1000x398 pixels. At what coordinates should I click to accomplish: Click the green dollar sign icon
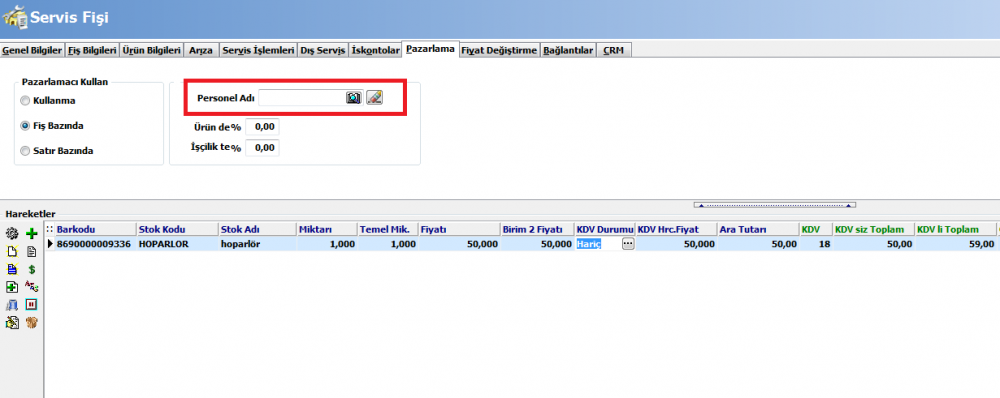31,269
